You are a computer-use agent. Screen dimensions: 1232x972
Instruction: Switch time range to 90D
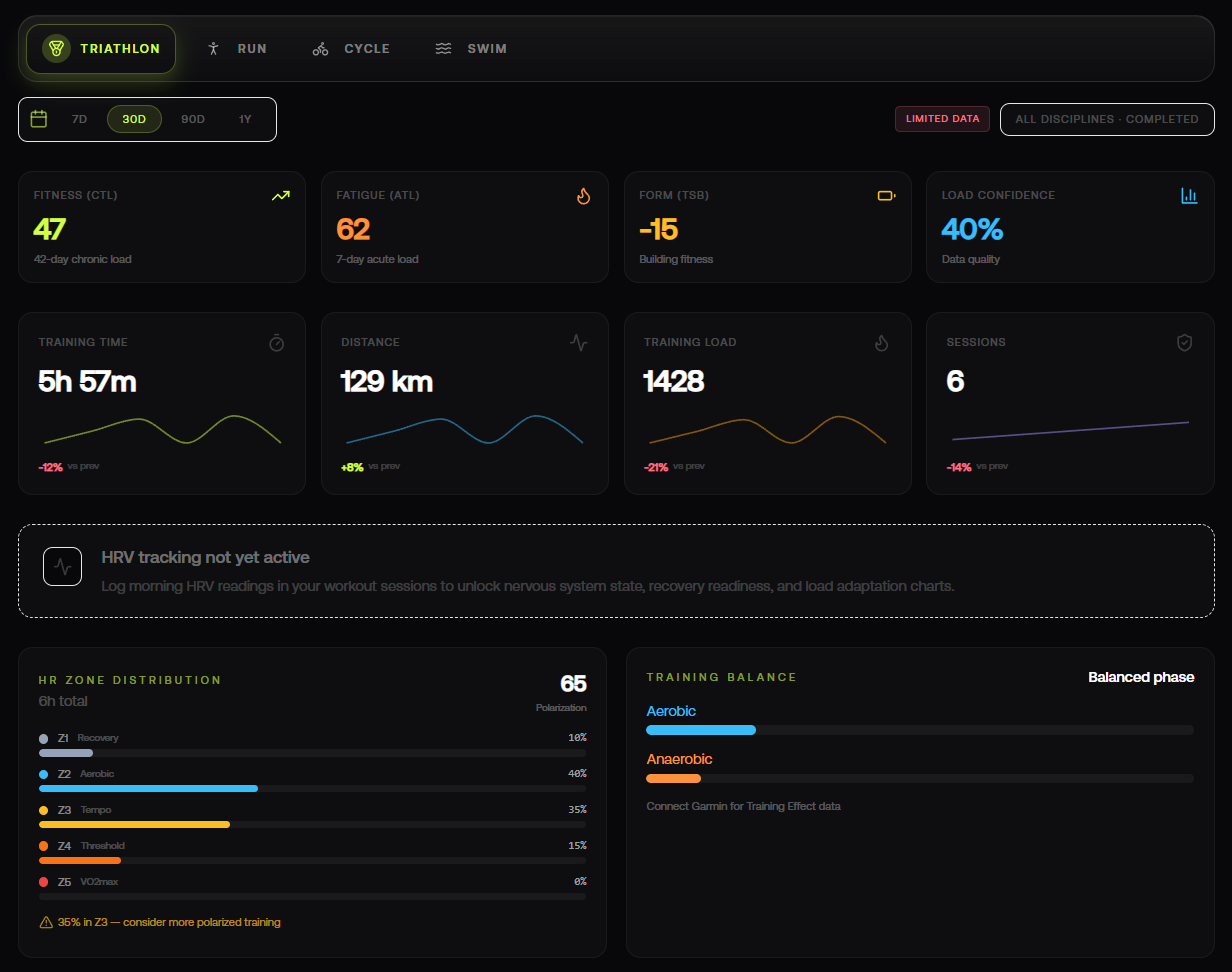[193, 119]
